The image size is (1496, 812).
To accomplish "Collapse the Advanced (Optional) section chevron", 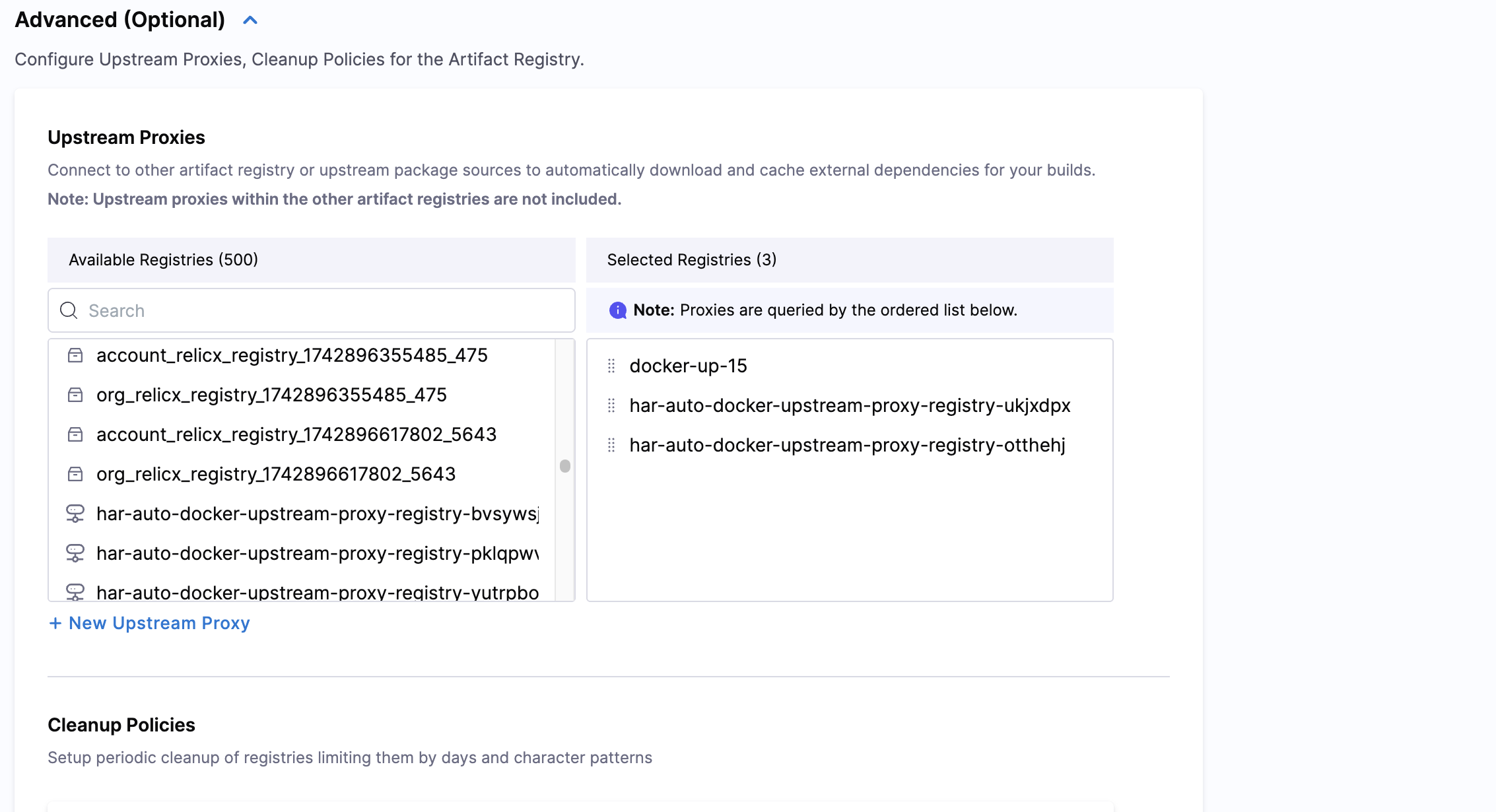I will tap(250, 20).
